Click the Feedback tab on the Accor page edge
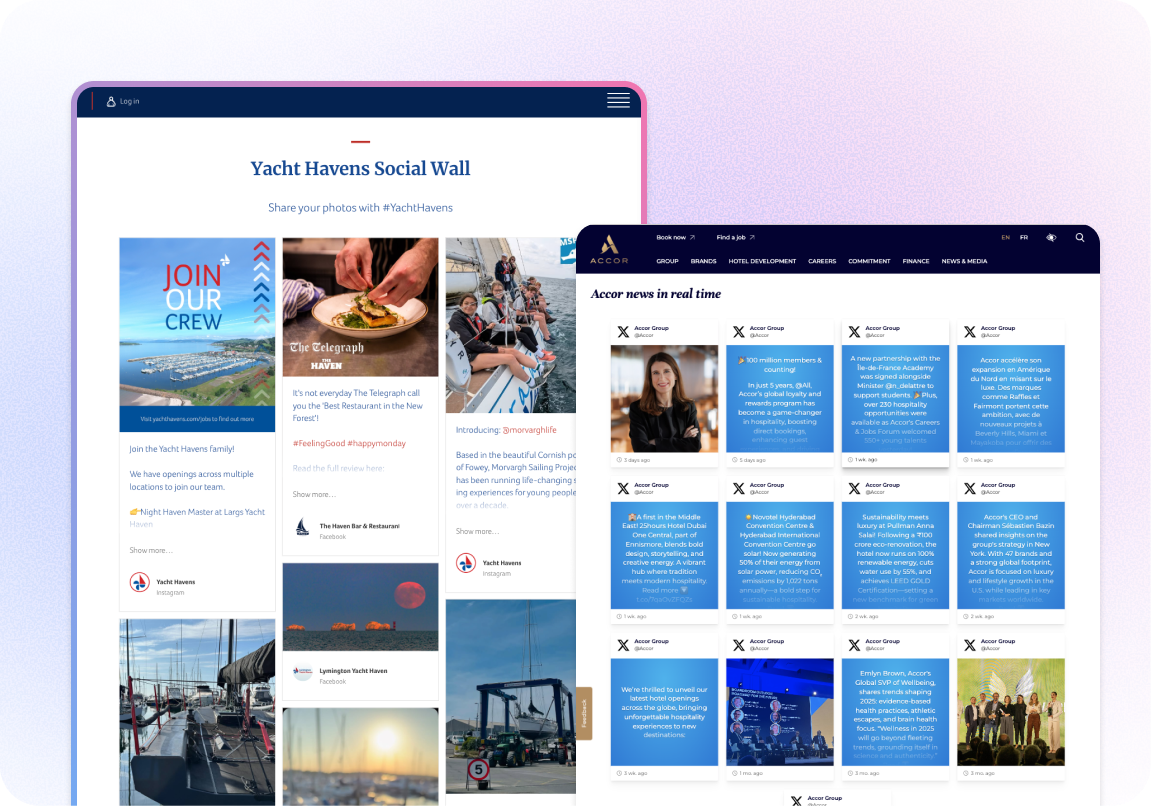 (x=584, y=713)
